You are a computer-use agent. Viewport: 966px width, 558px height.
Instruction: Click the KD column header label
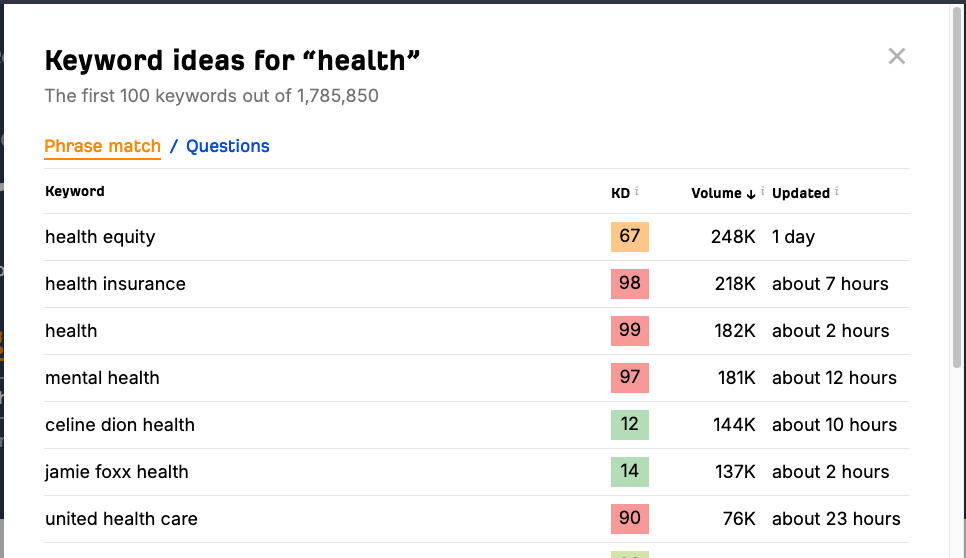[x=620, y=193]
